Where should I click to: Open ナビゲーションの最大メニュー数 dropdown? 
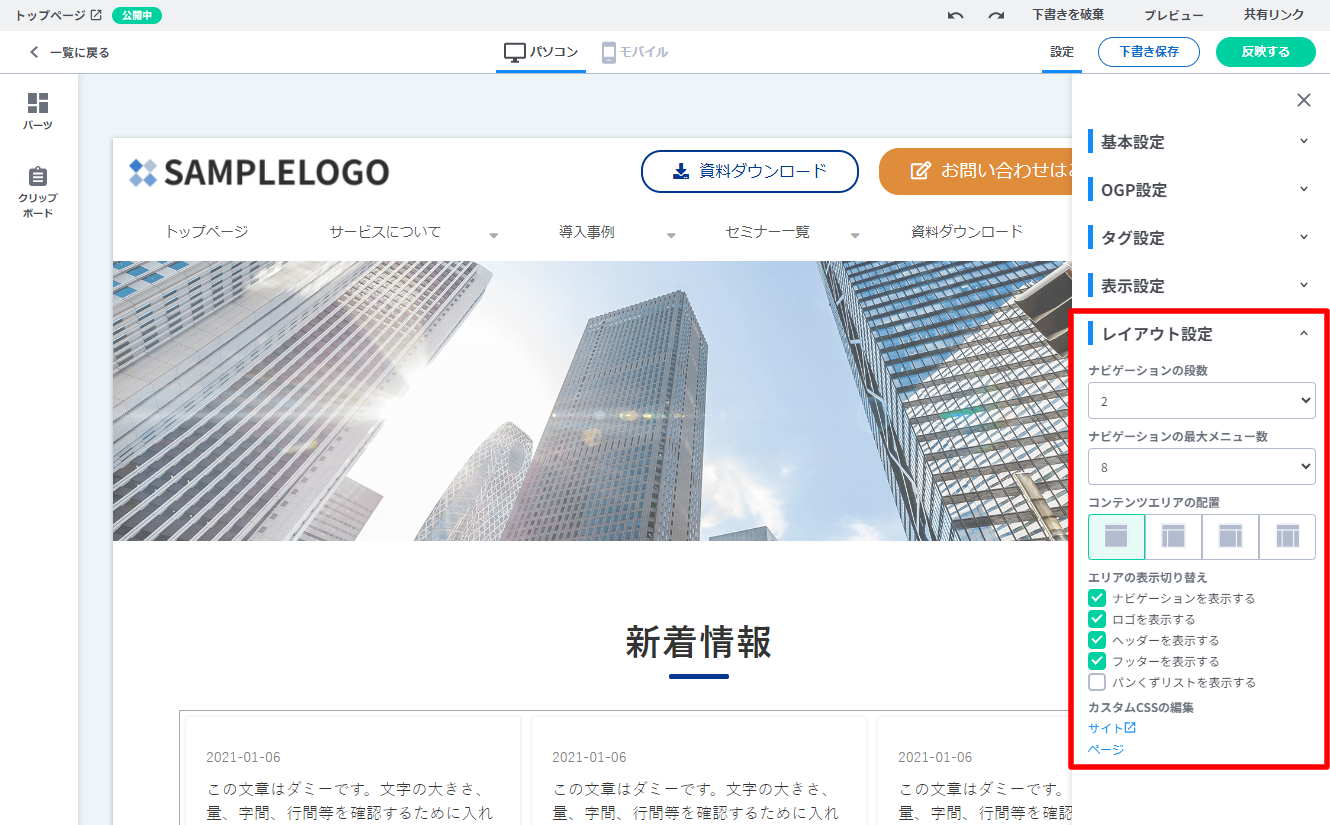(1202, 467)
